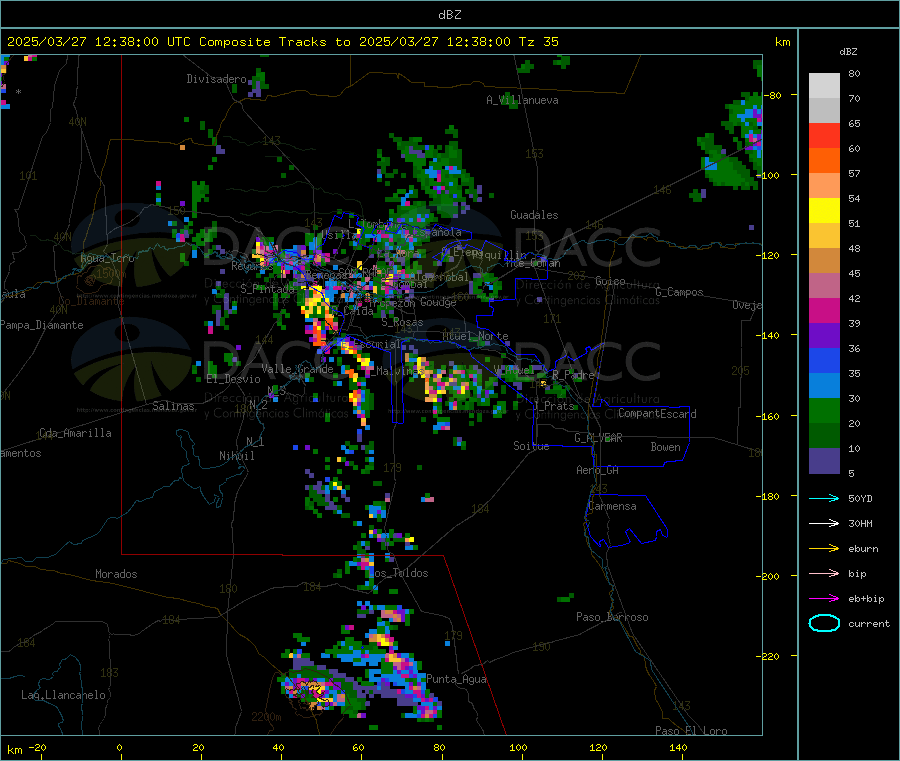
Task: Click the 'G_Campos' map label
Action: tap(680, 292)
